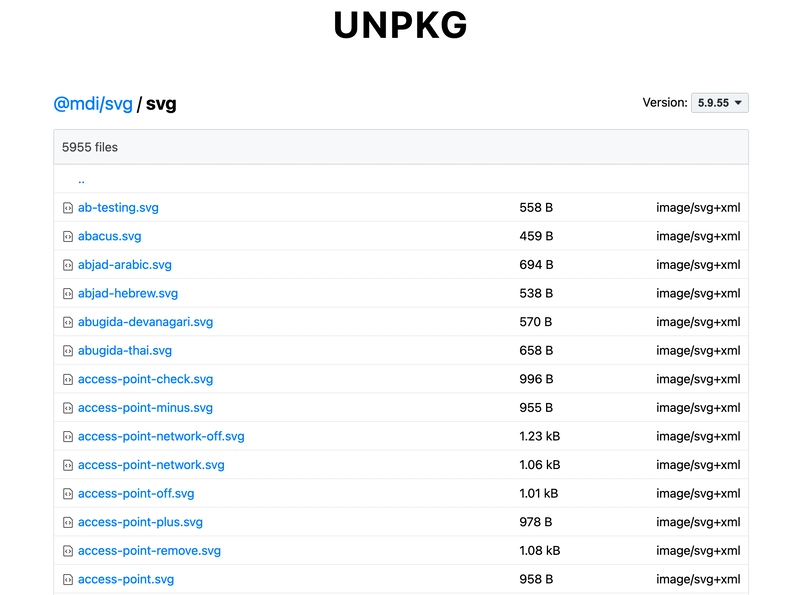Click the '1.23 kB' size value

pos(540,436)
